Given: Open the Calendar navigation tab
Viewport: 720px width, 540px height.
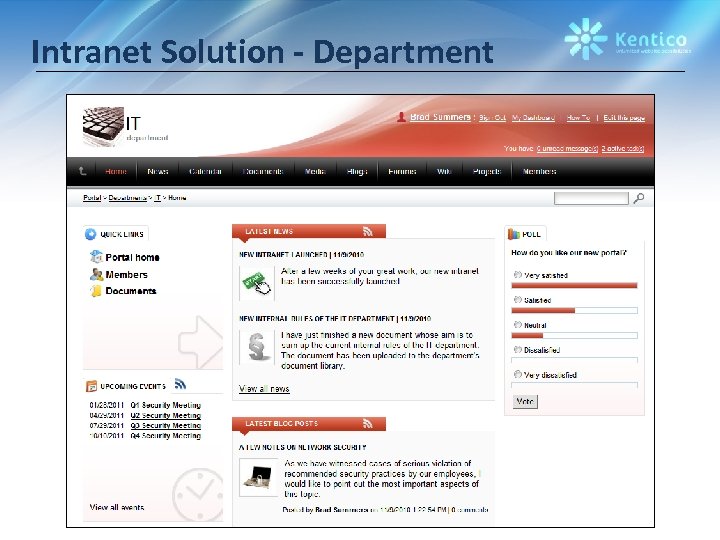Looking at the screenshot, I should [205, 171].
